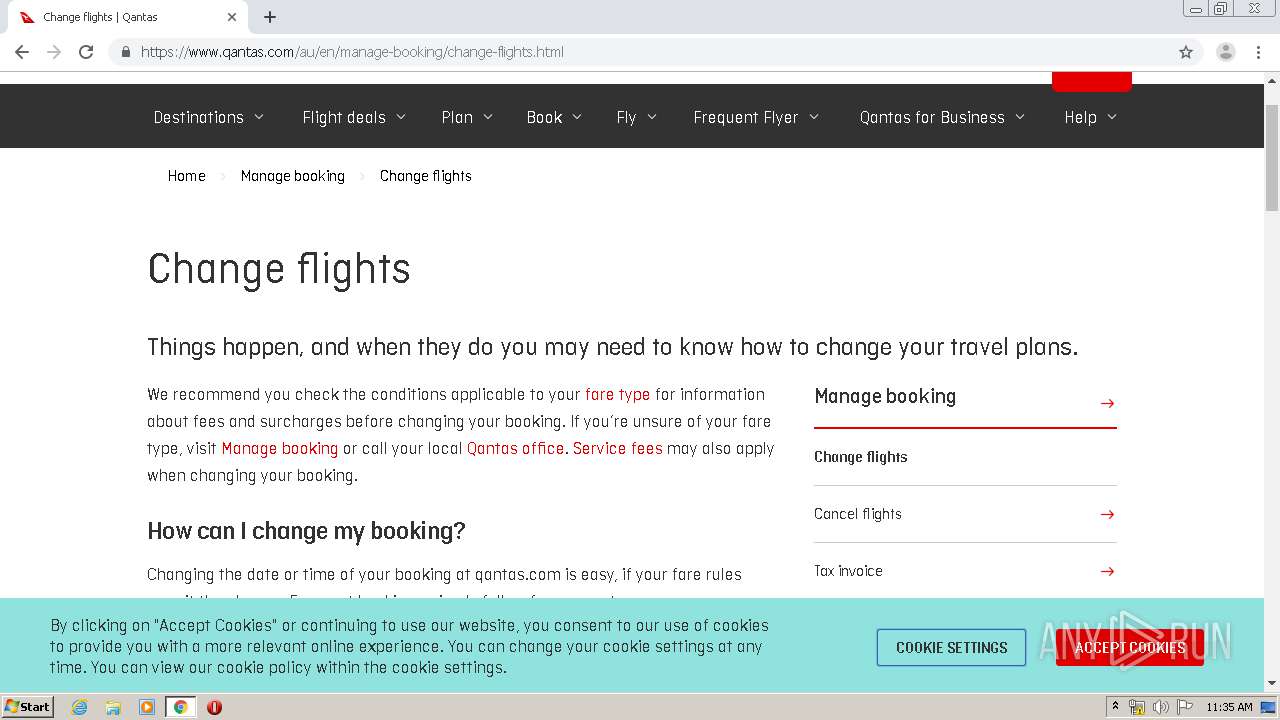Image resolution: width=1280 pixels, height=720 pixels.
Task: Go back using browser back arrow
Action: pyautogui.click(x=22, y=52)
